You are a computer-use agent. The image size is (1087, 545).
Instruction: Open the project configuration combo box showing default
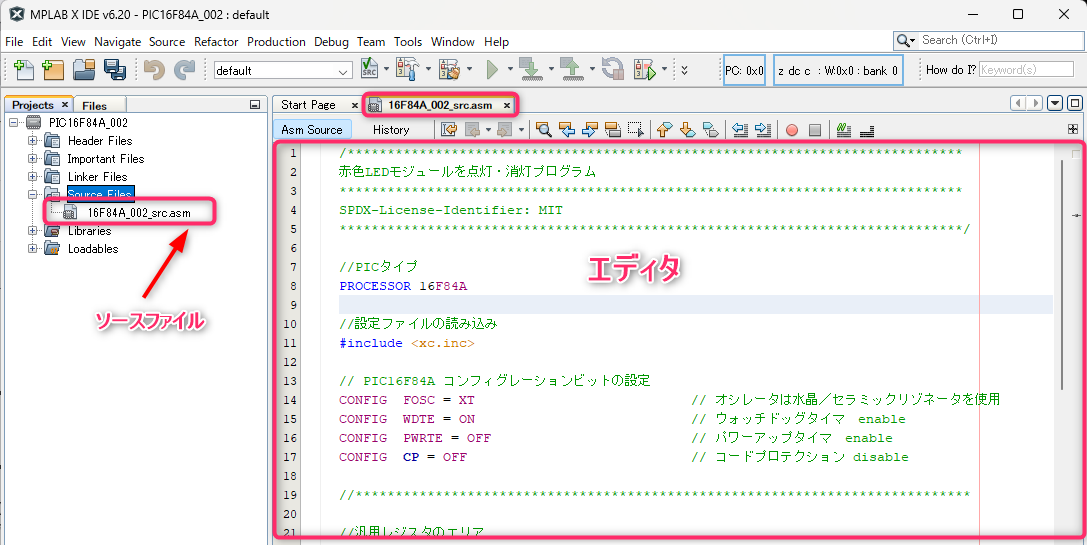pos(284,71)
